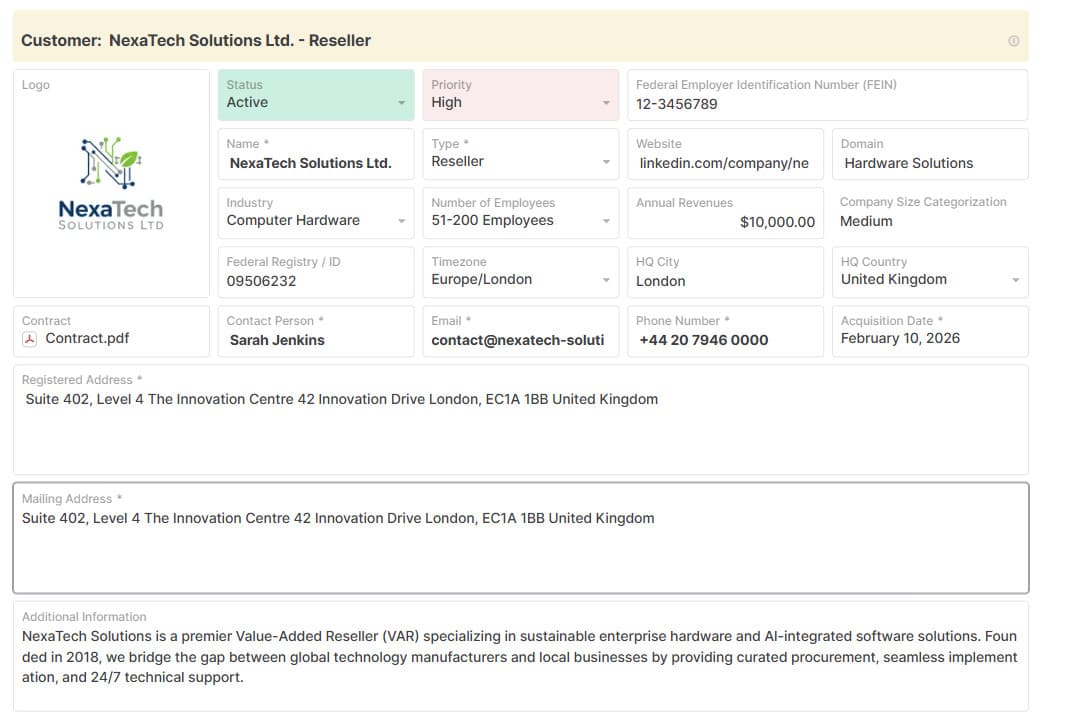Click the info icon in customer header
This screenshot has height=720, width=1080.
(1013, 41)
